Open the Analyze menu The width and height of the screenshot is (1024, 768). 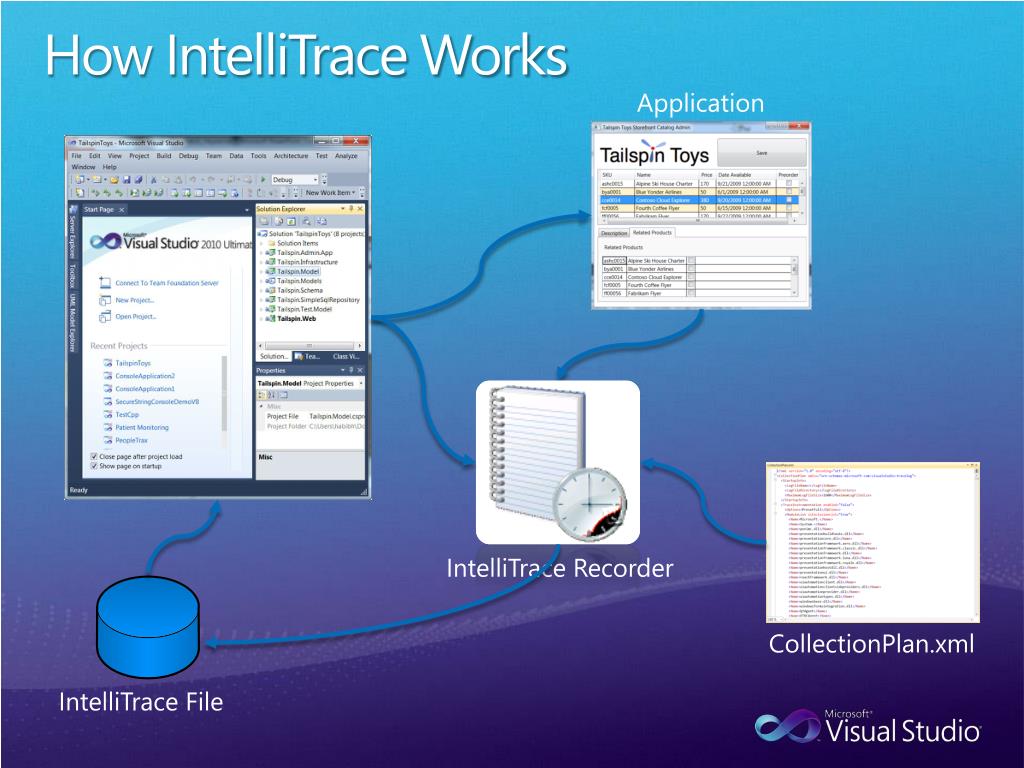coord(346,156)
